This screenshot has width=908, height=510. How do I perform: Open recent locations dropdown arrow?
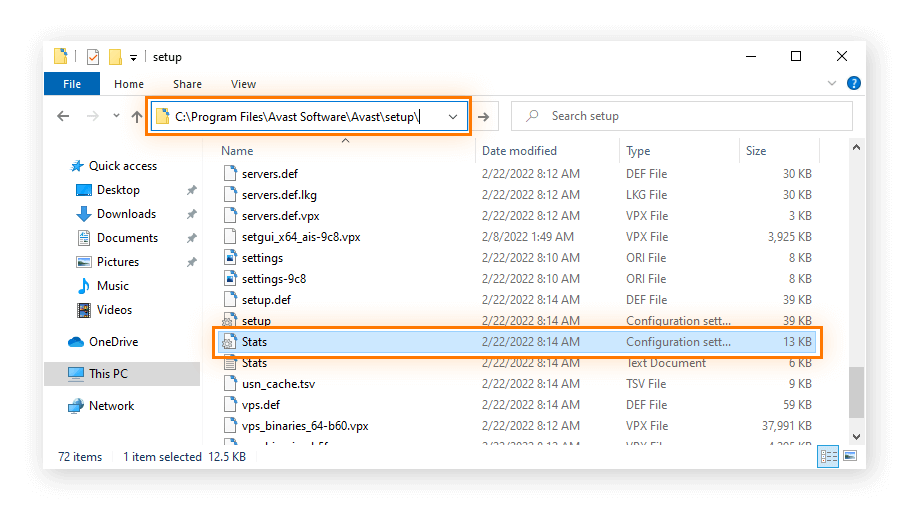click(x=116, y=116)
